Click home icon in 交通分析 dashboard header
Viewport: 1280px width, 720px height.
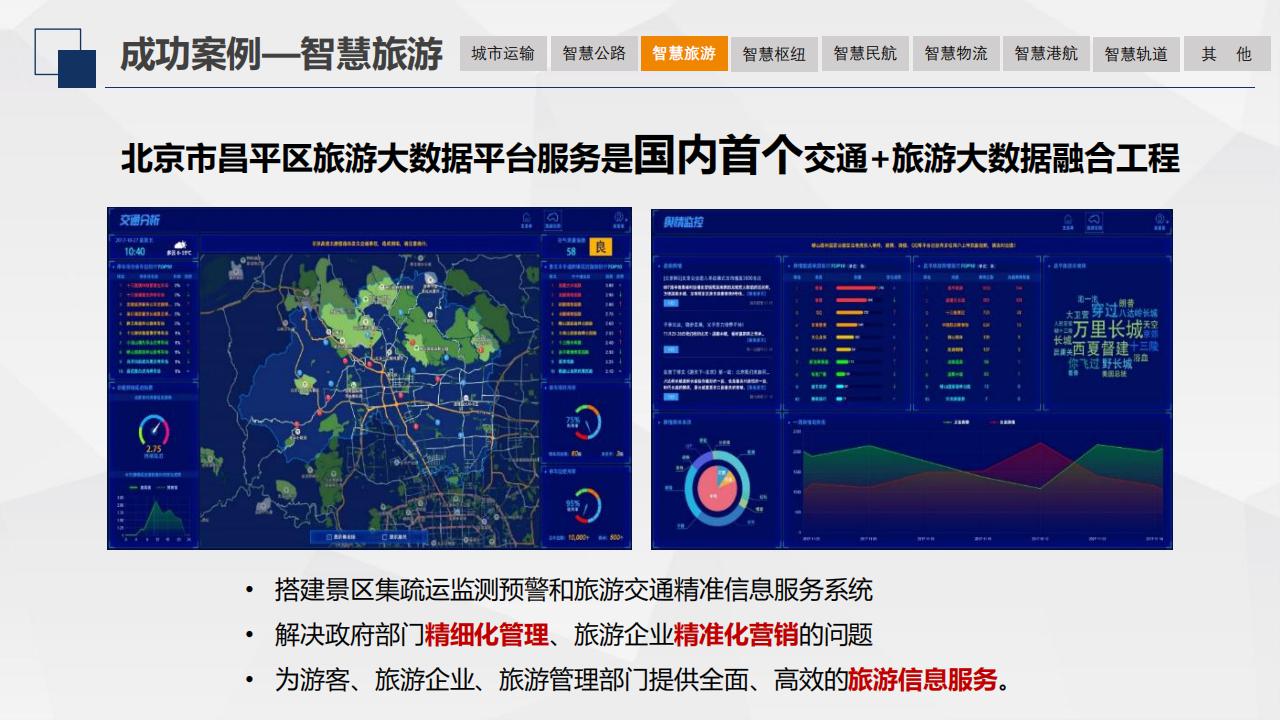tap(527, 221)
